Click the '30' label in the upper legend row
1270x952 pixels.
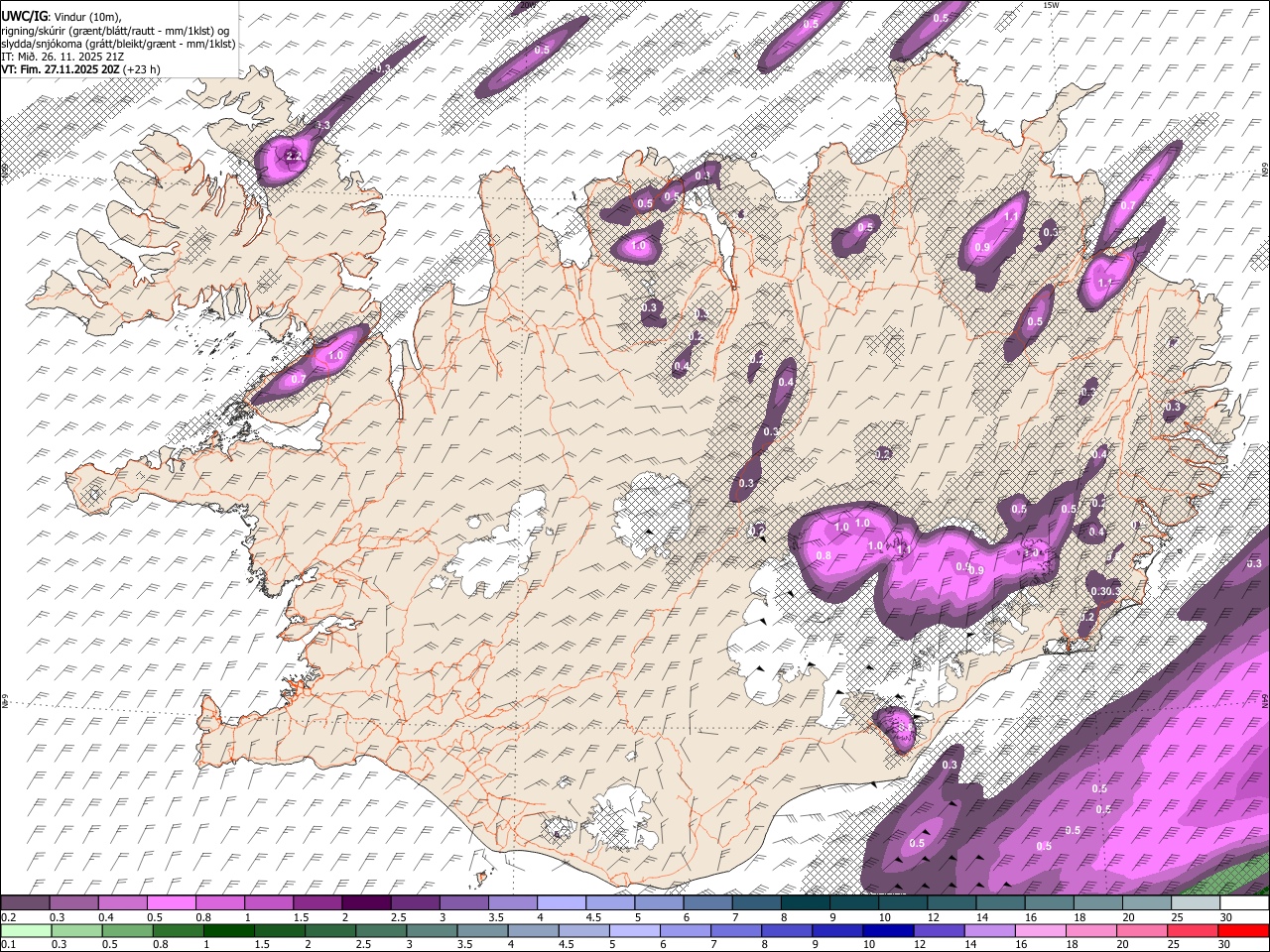[x=1226, y=917]
